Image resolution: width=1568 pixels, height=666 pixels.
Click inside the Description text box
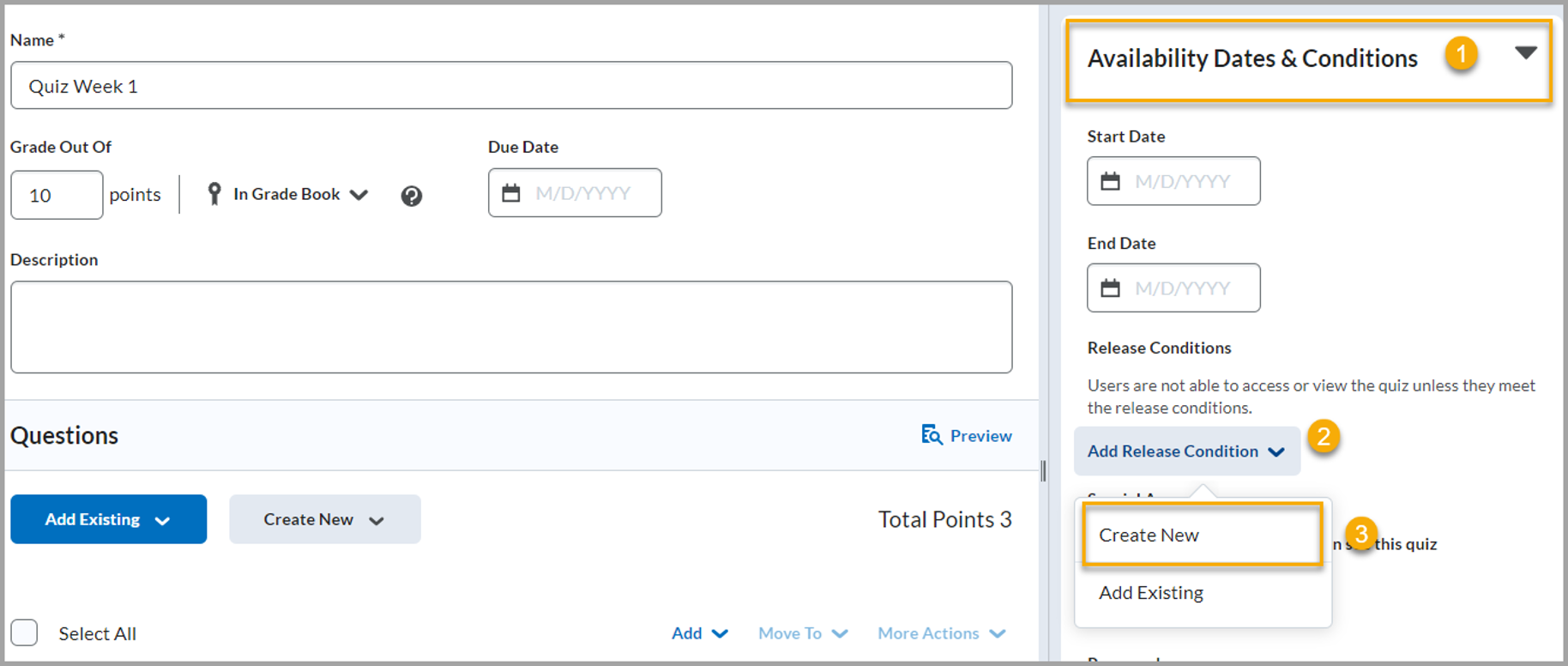pyautogui.click(x=511, y=327)
